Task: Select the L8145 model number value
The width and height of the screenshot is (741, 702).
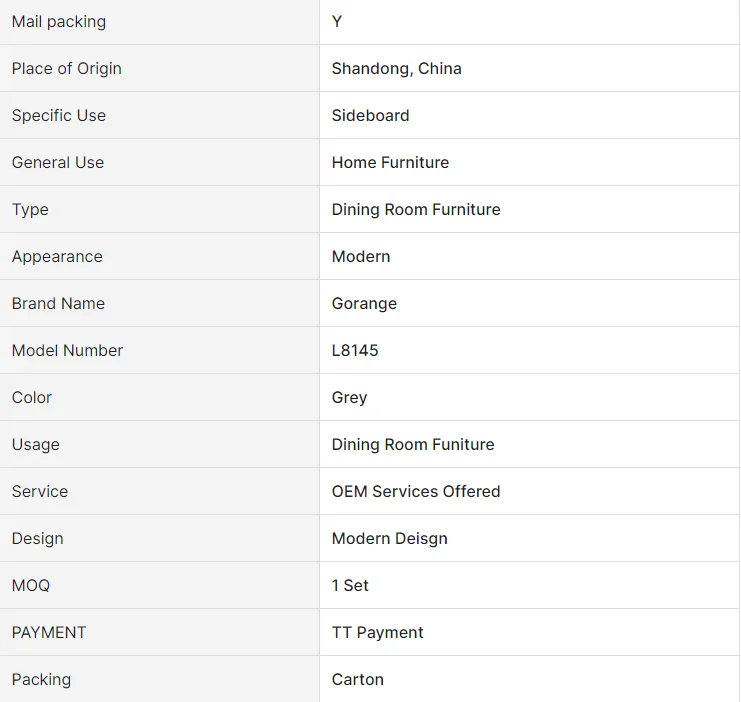Action: tap(355, 351)
